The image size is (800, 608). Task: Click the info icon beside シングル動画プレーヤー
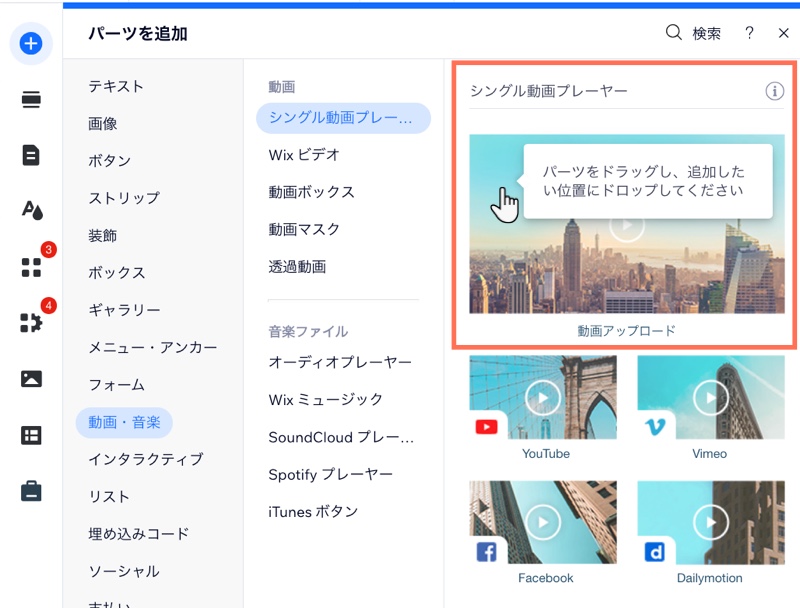click(775, 90)
